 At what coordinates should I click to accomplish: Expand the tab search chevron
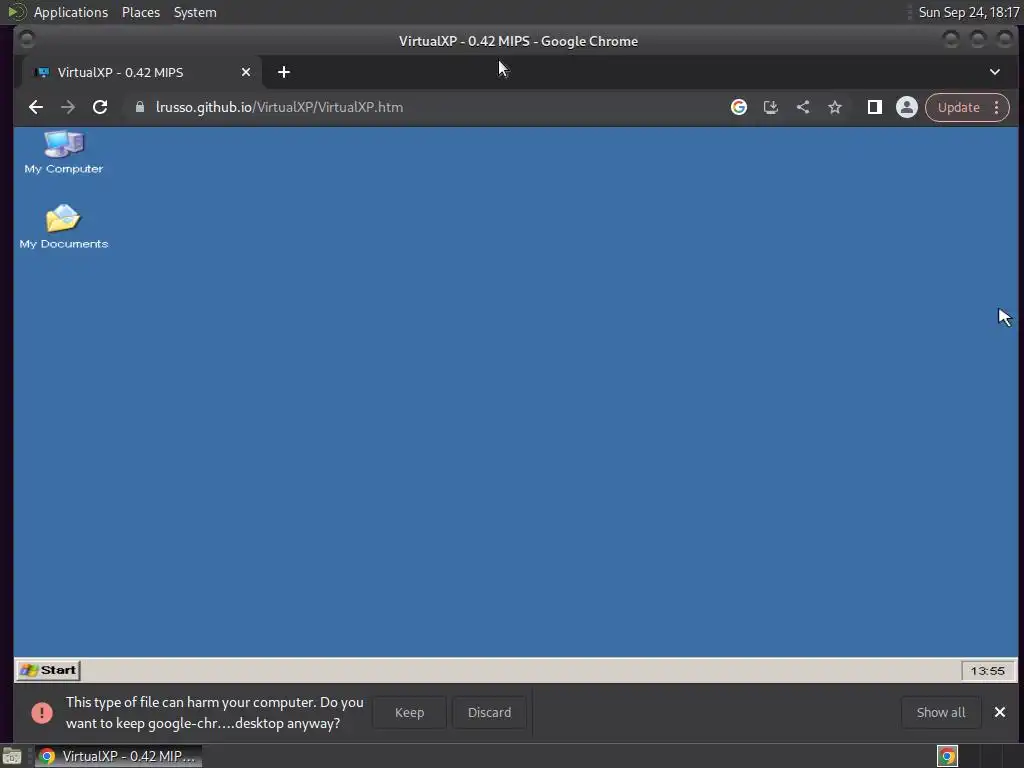coord(995,72)
